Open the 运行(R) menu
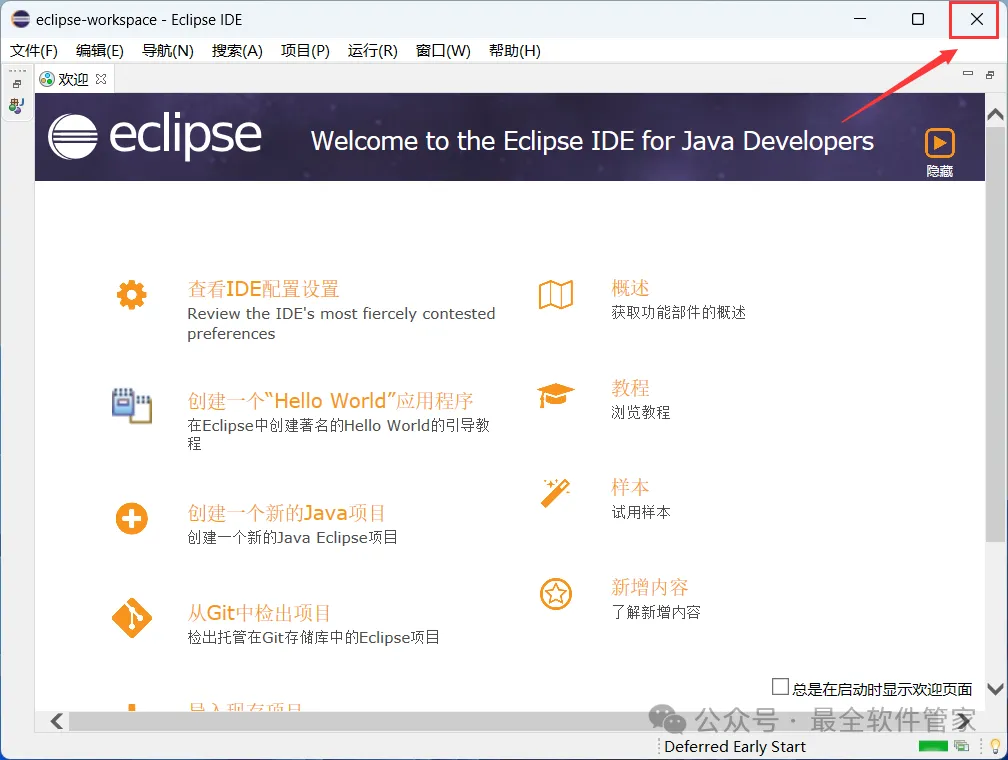The image size is (1008, 760). click(373, 50)
